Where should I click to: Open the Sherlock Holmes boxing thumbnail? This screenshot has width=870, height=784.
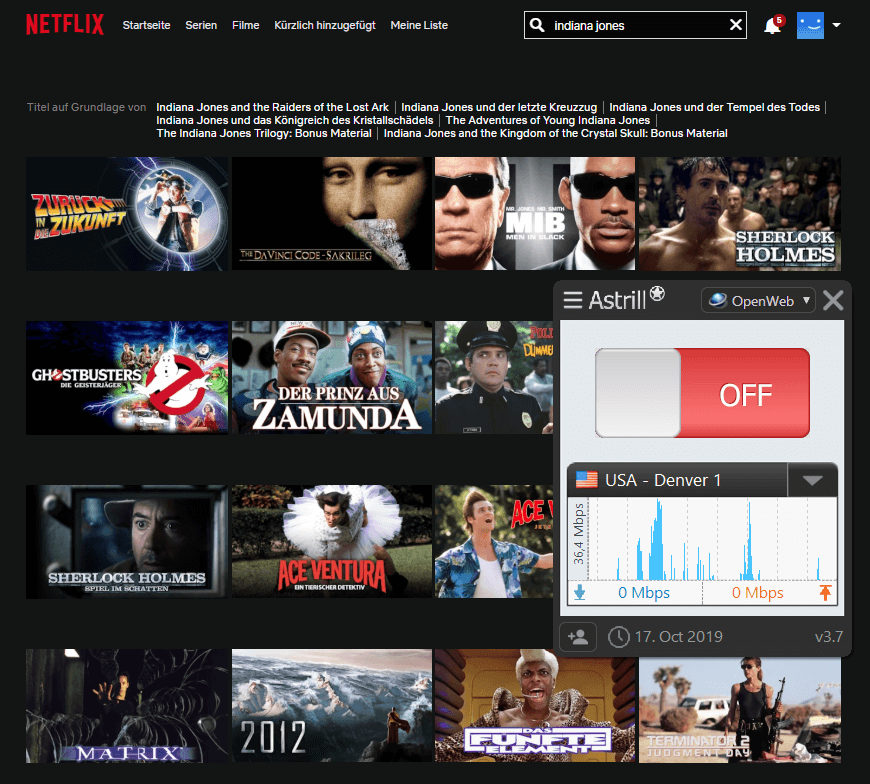740,214
